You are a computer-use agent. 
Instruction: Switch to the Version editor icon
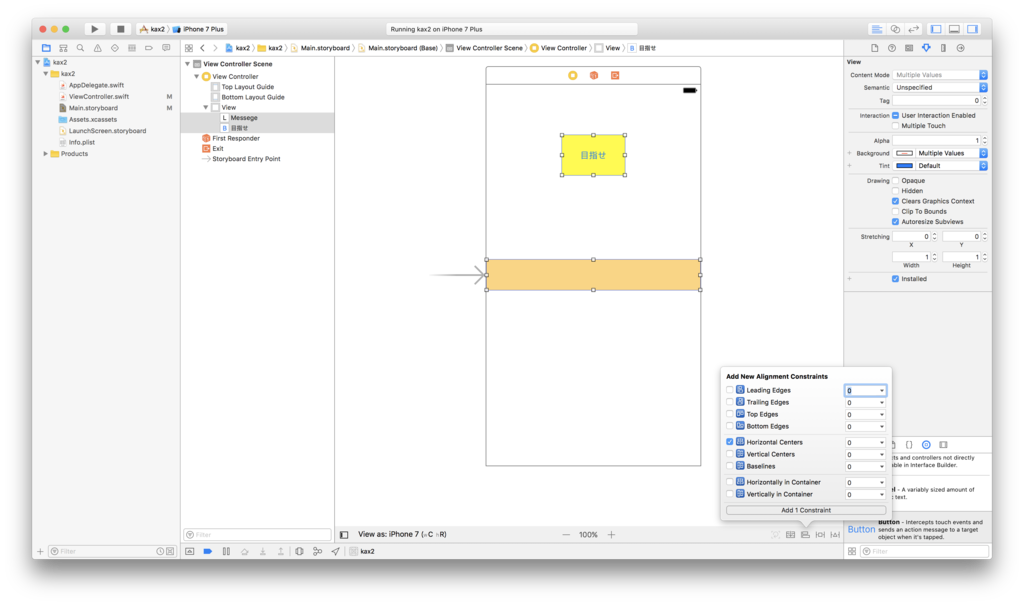(x=914, y=29)
